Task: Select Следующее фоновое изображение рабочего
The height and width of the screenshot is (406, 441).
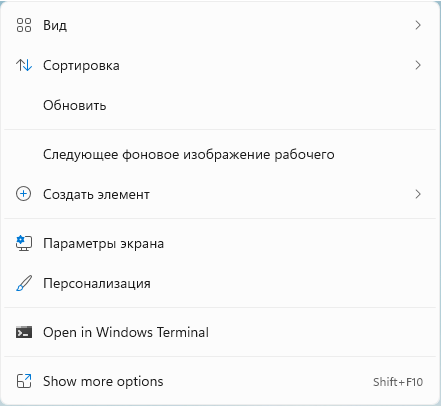Action: coord(220,154)
